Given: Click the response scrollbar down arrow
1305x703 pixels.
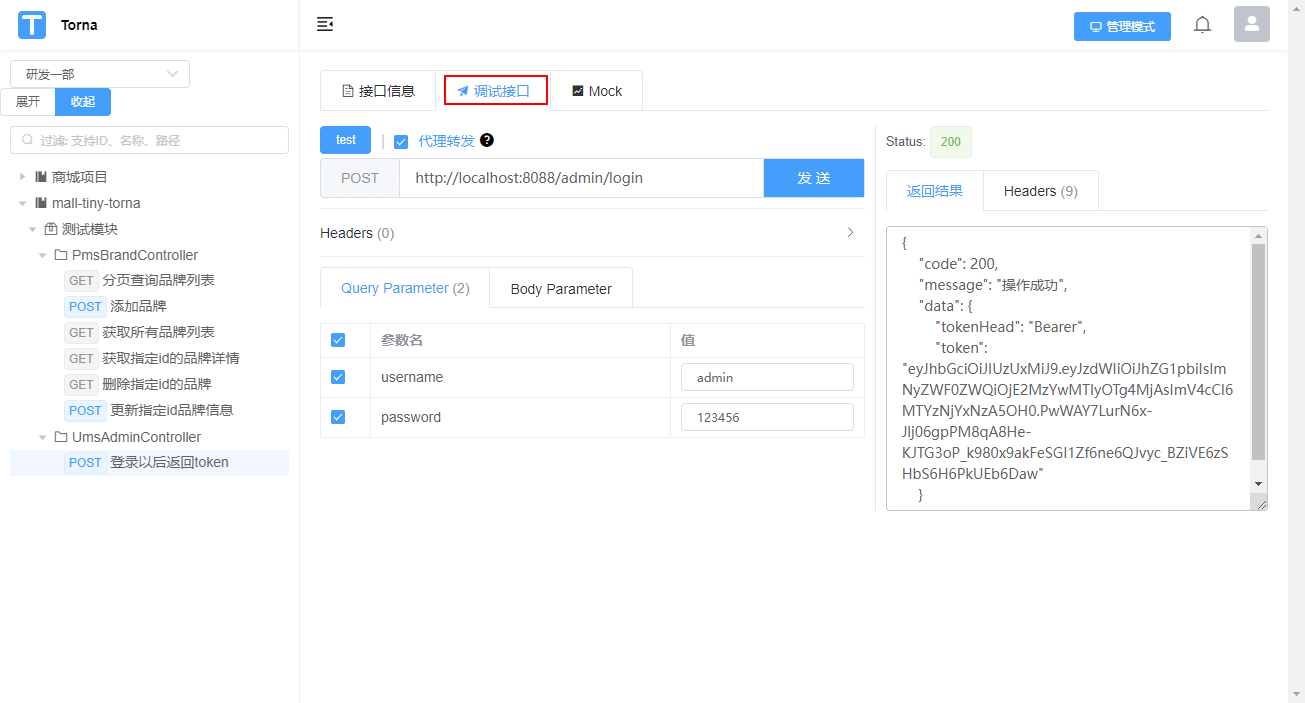Looking at the screenshot, I should pos(1258,484).
